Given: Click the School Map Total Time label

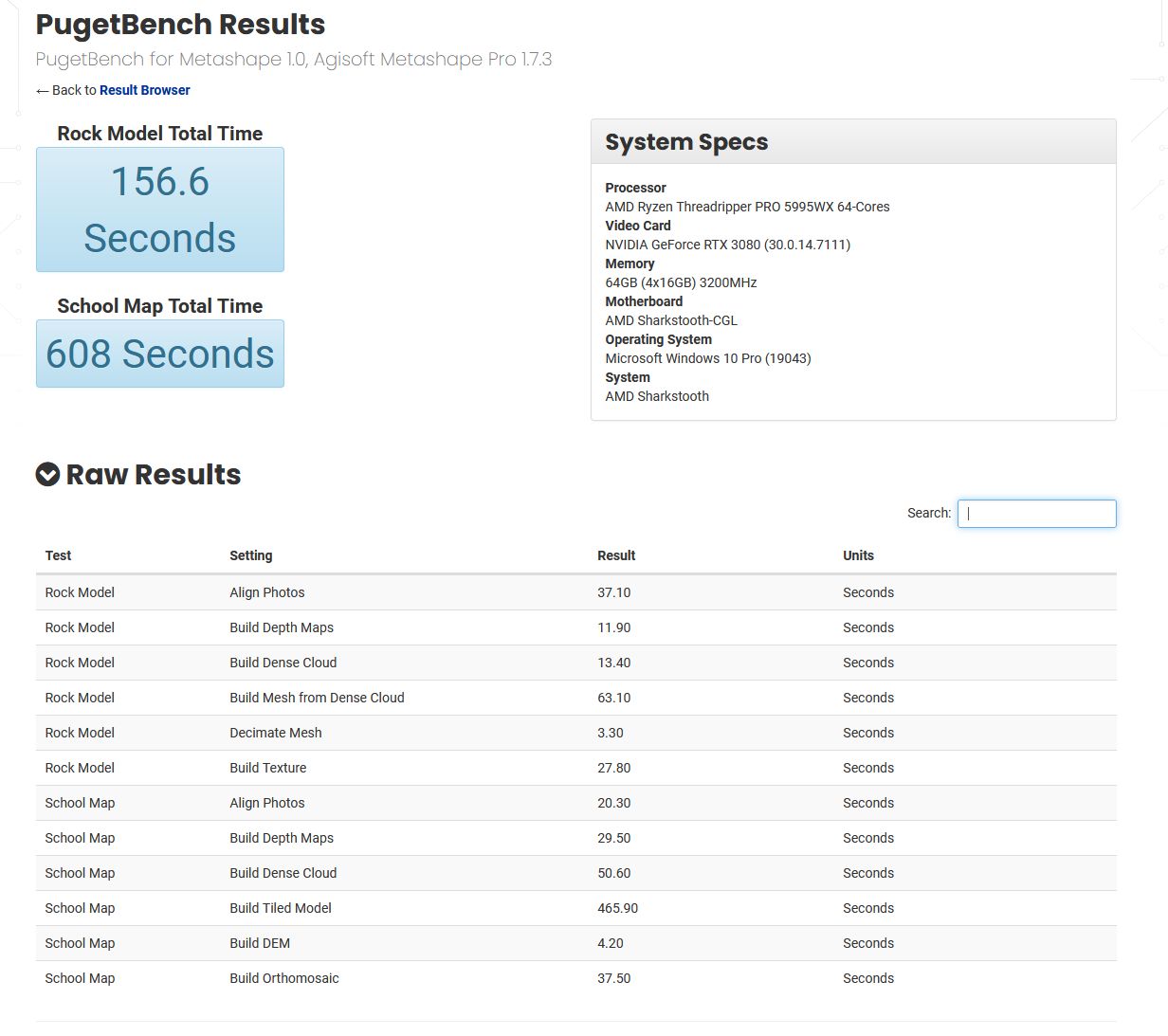Looking at the screenshot, I should 160,306.
